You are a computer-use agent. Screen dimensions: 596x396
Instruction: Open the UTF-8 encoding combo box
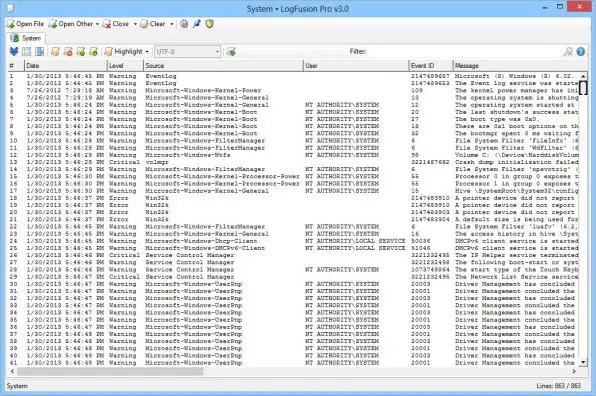[187, 51]
